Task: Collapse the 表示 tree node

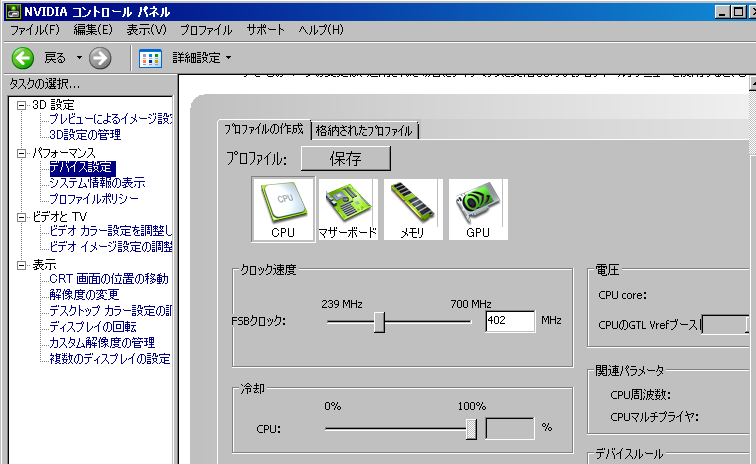Action: coord(21,265)
